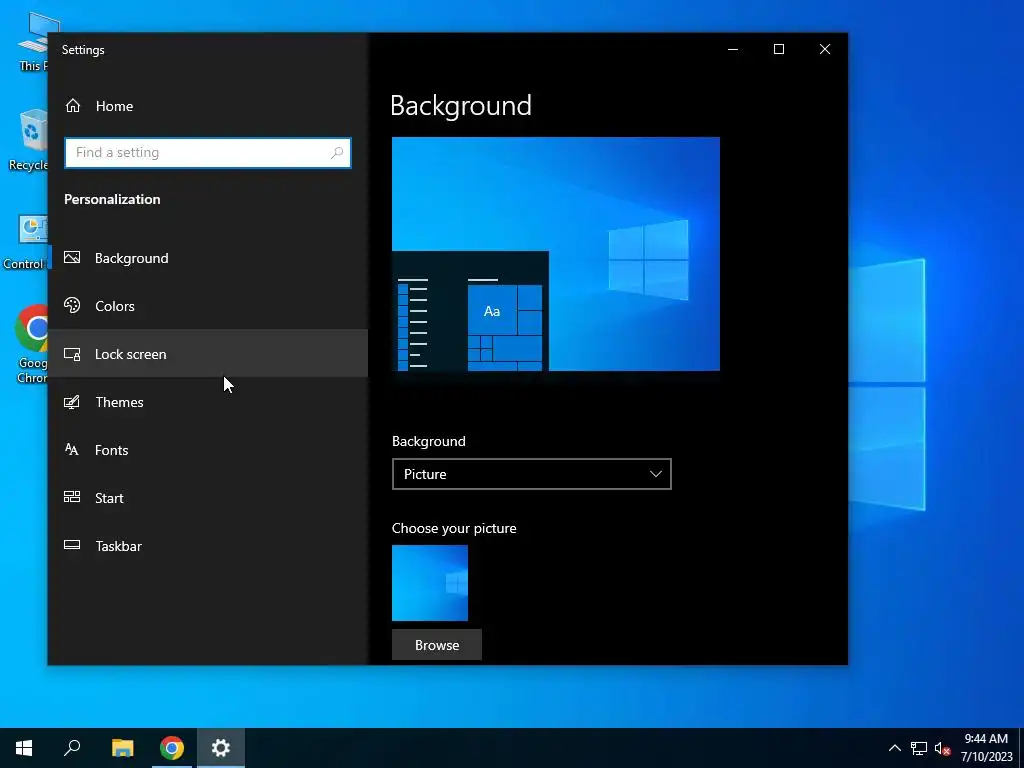Click the Settings gear taskbar icon

(x=221, y=748)
